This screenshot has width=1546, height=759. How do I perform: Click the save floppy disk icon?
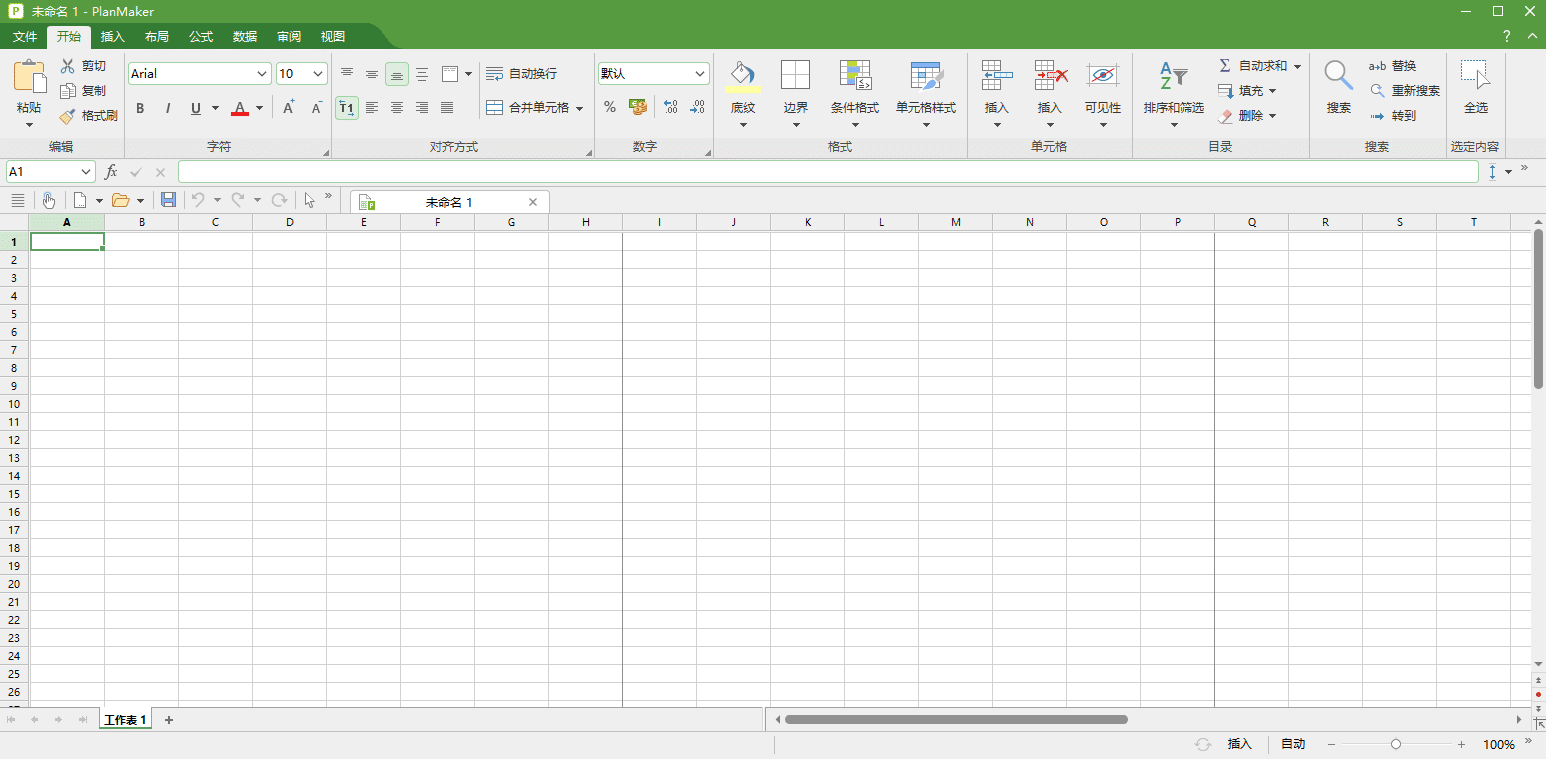168,200
